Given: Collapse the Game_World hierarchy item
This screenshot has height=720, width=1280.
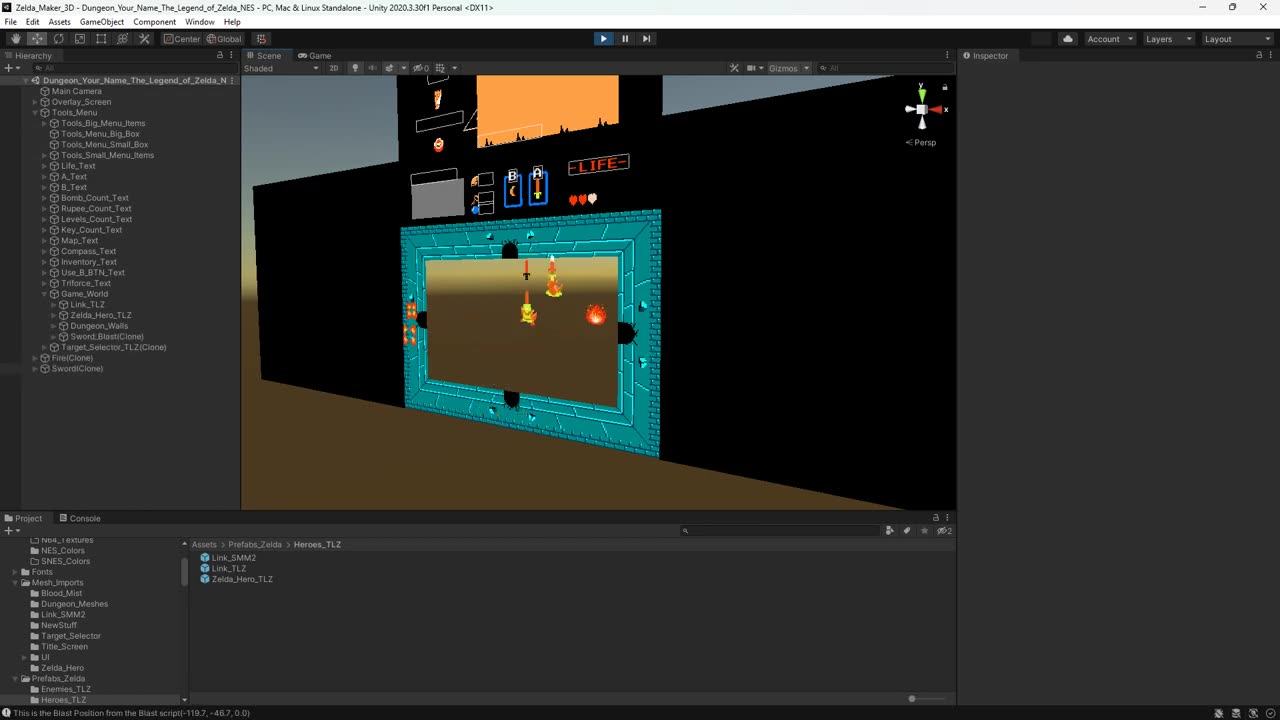Looking at the screenshot, I should click(45, 294).
